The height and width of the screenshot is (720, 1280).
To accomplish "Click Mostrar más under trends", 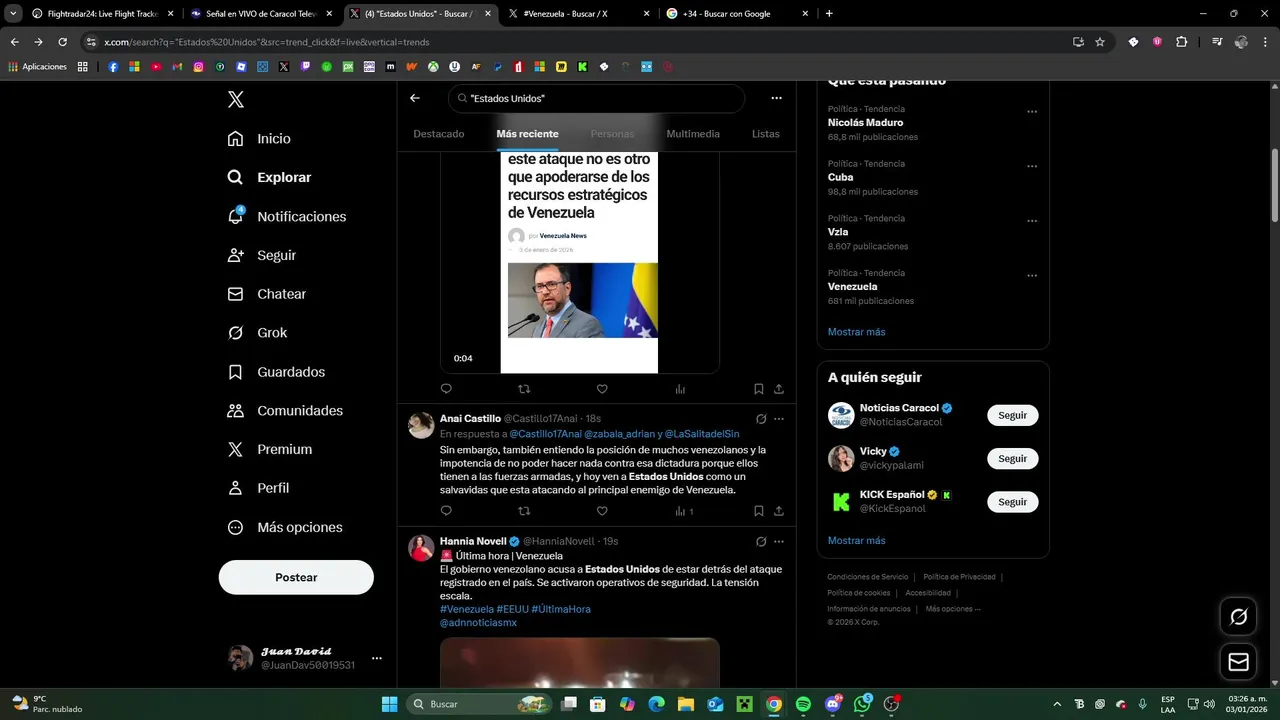I will 856,332.
